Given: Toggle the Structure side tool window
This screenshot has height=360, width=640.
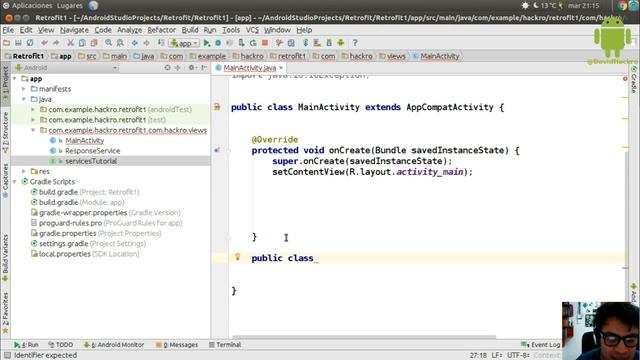Looking at the screenshot, I should [x=5, y=133].
